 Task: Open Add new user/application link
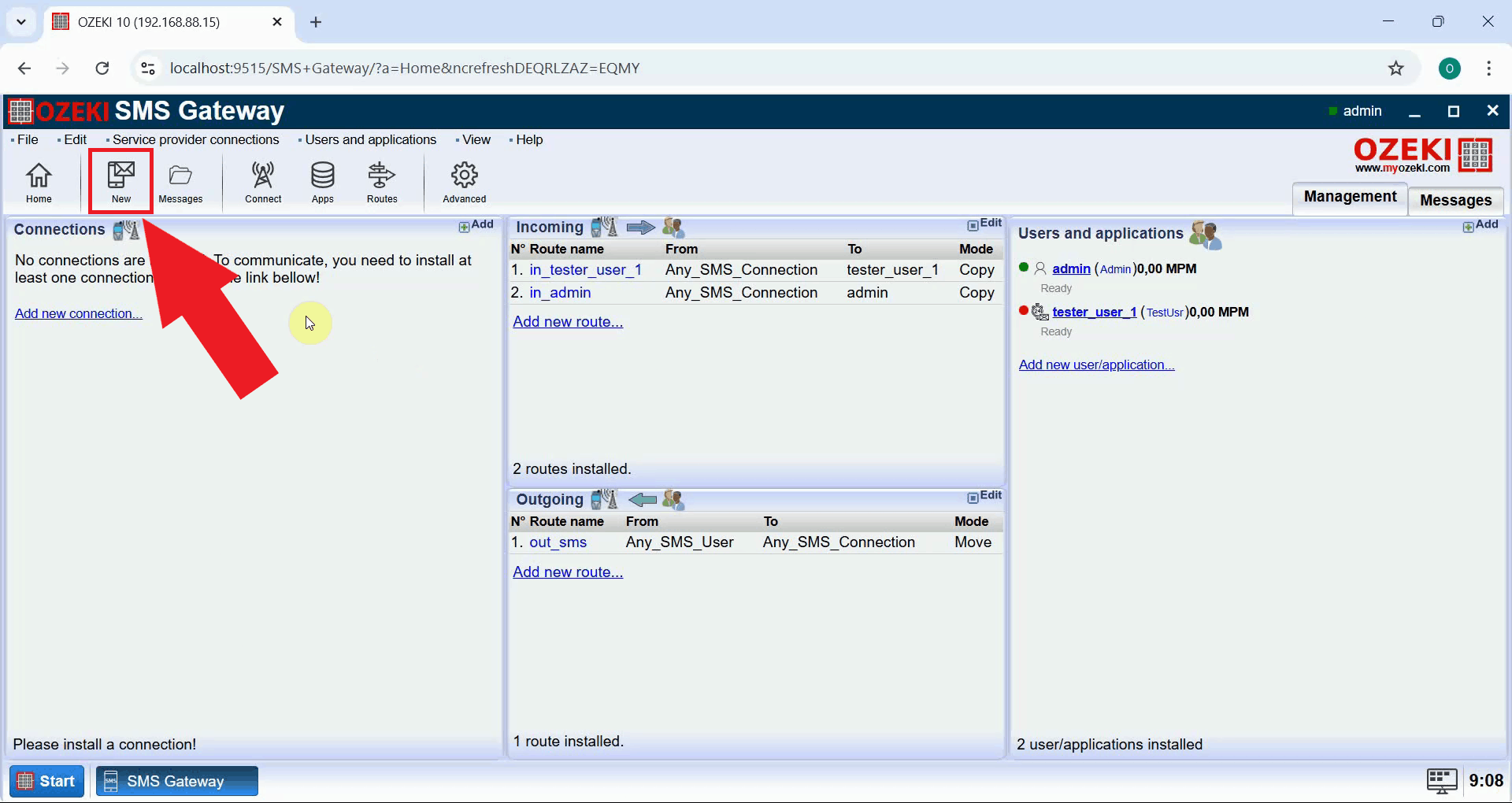1096,364
